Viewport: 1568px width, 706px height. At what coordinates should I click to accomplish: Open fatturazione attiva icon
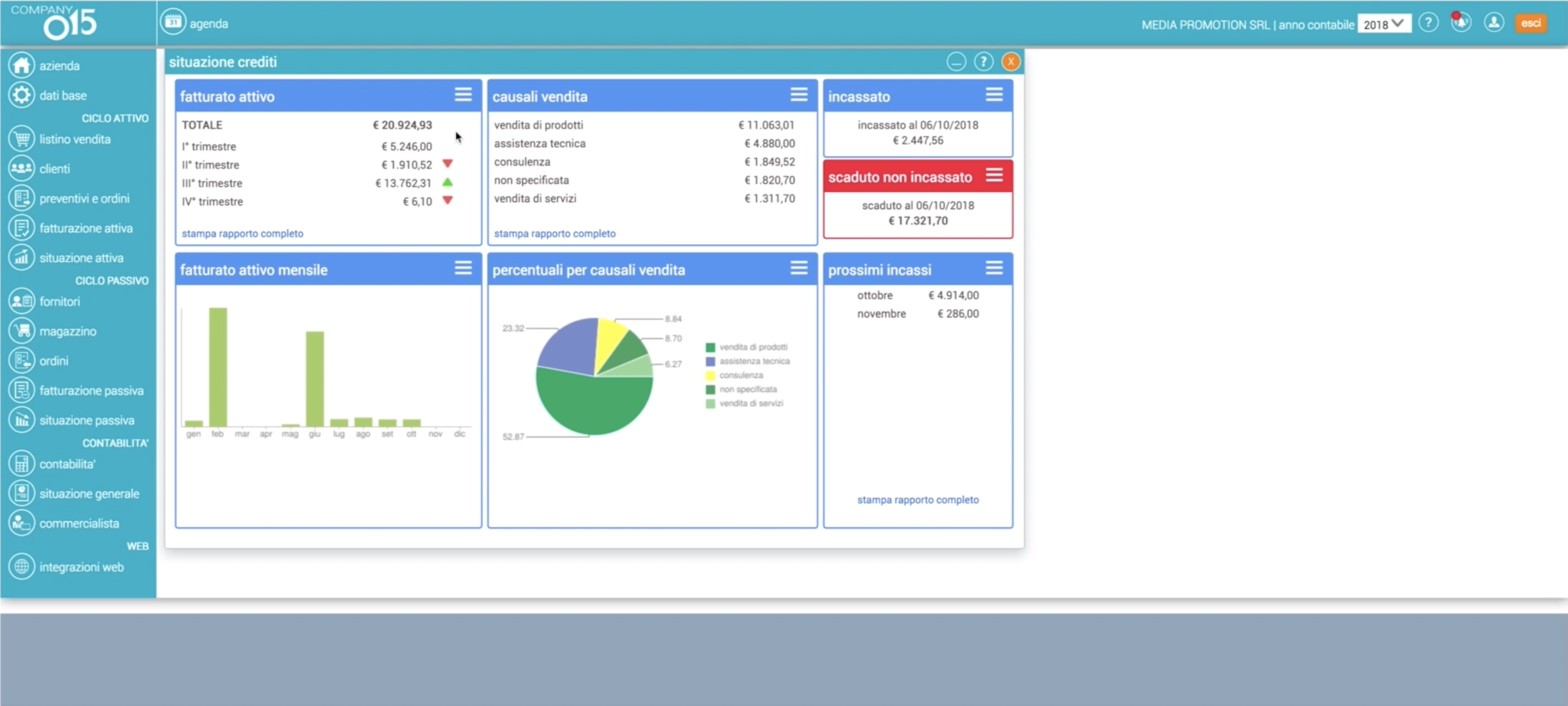[x=22, y=228]
